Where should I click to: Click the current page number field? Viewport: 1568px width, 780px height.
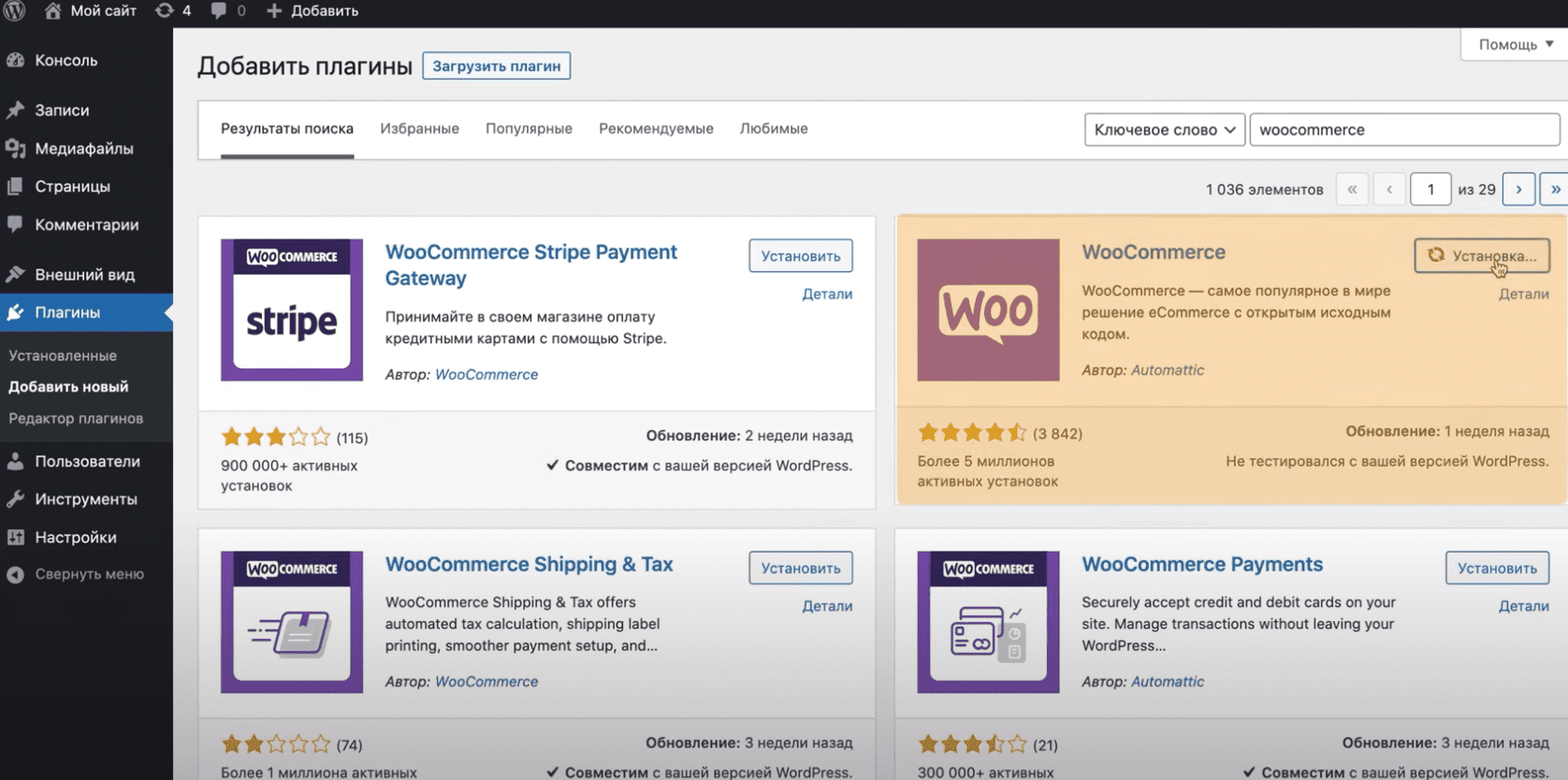pos(1430,189)
